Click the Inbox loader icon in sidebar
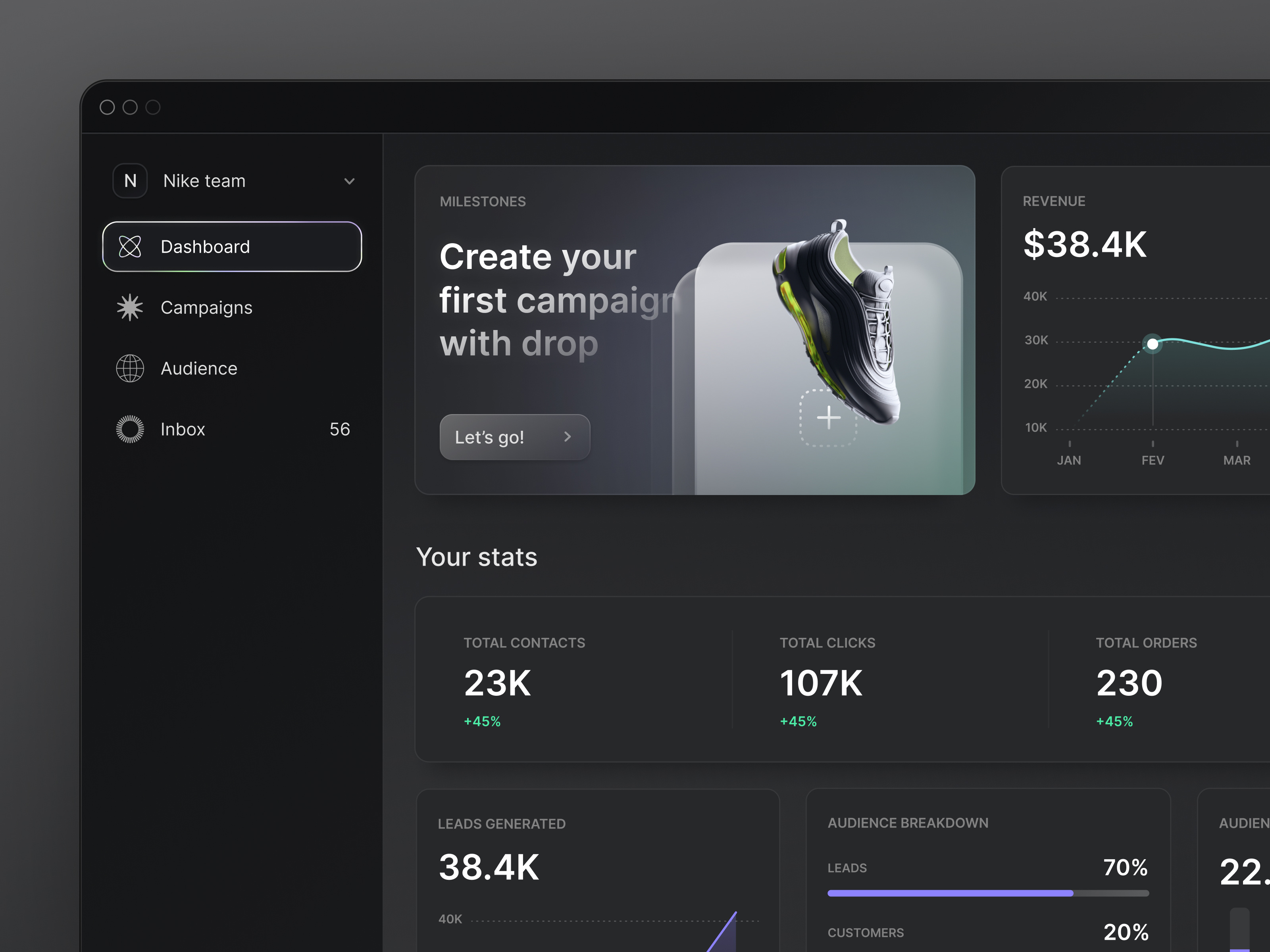This screenshot has width=1270, height=952. point(130,429)
